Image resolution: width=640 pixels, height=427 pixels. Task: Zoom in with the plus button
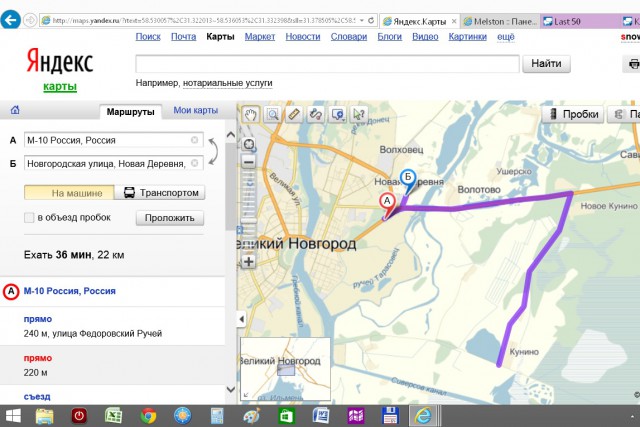[x=249, y=261]
